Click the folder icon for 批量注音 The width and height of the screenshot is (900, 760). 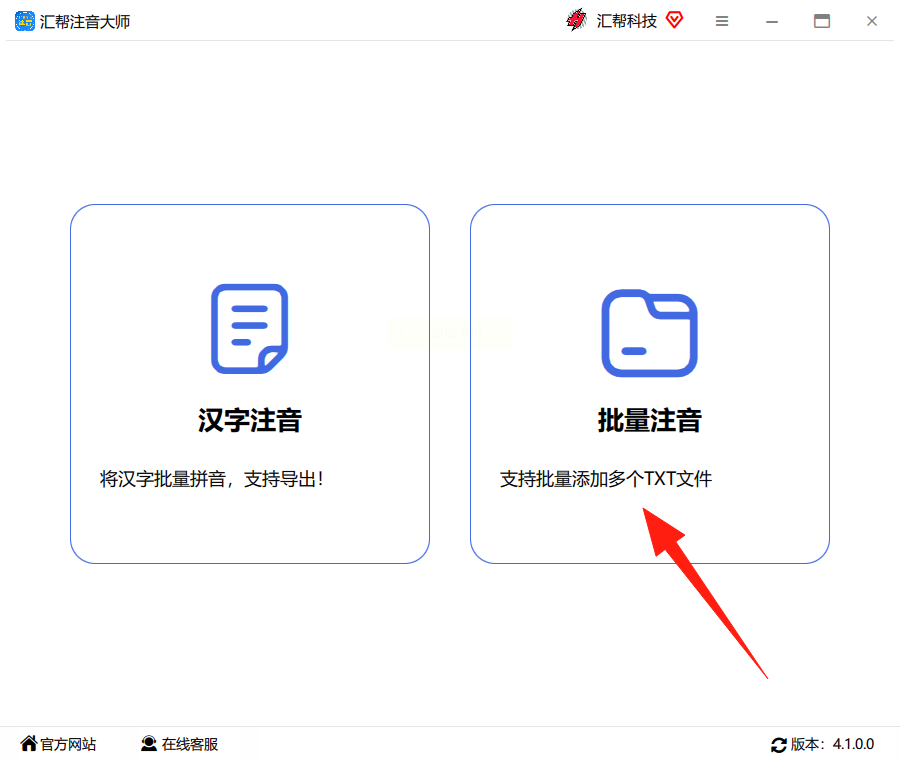click(649, 333)
